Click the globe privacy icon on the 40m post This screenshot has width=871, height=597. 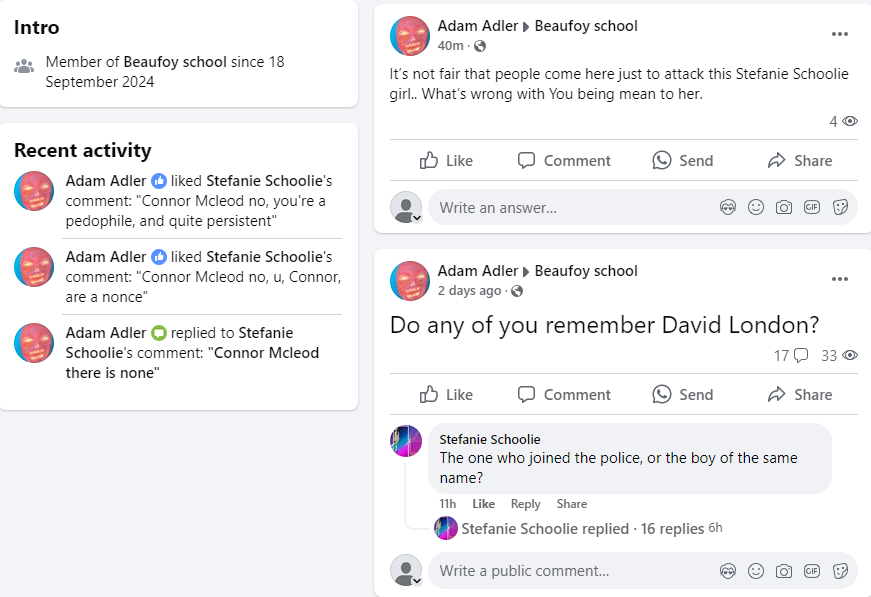pyautogui.click(x=480, y=46)
